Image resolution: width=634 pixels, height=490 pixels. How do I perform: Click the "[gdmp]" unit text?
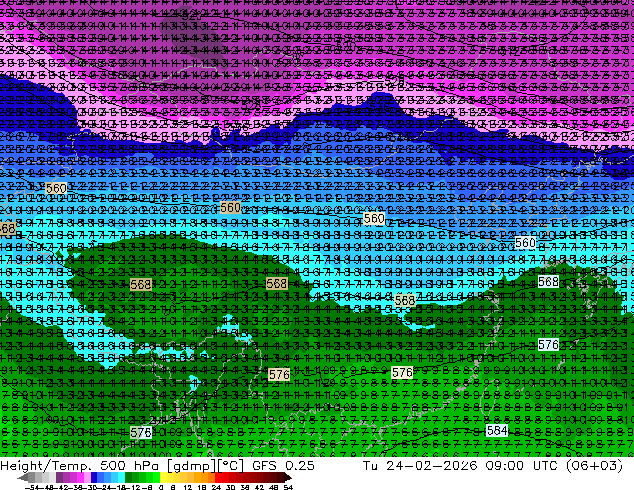point(190,465)
